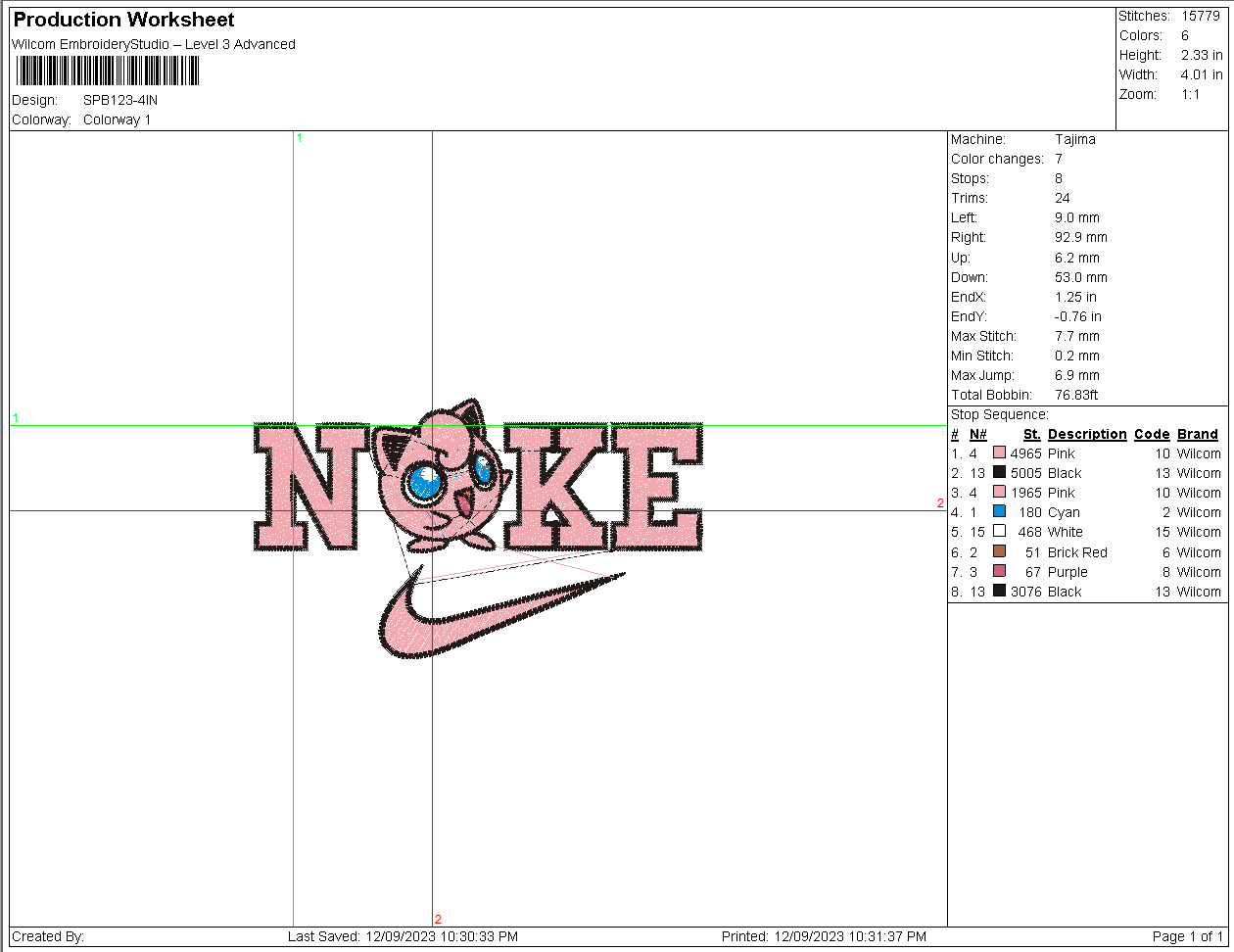Click the black swatch in row 8
This screenshot has width=1234, height=952.
999,592
